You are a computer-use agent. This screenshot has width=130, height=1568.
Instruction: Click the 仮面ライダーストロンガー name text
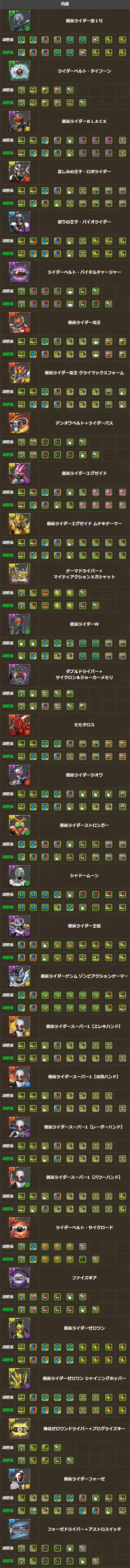84,825
